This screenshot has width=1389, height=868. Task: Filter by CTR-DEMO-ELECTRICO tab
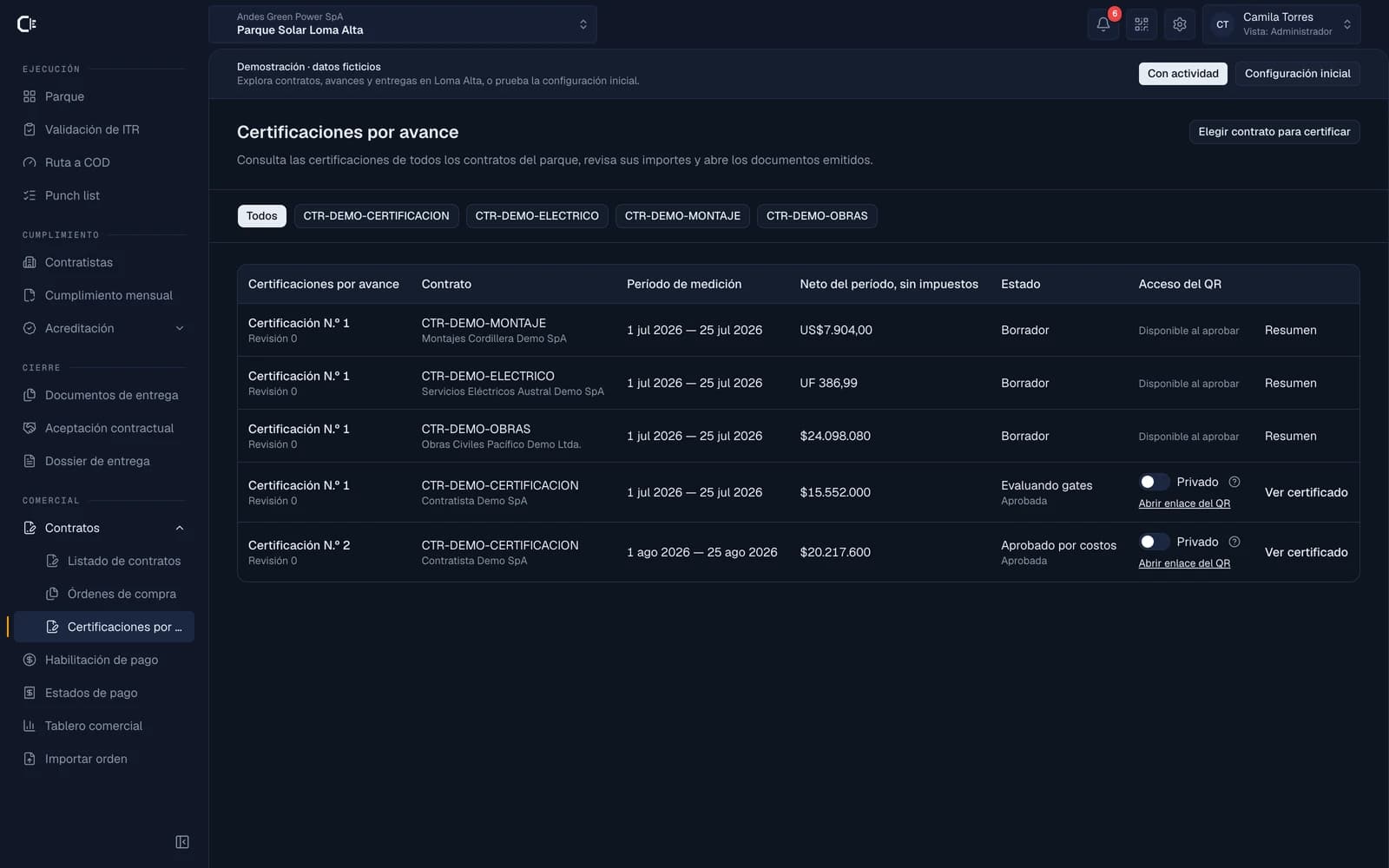click(537, 216)
